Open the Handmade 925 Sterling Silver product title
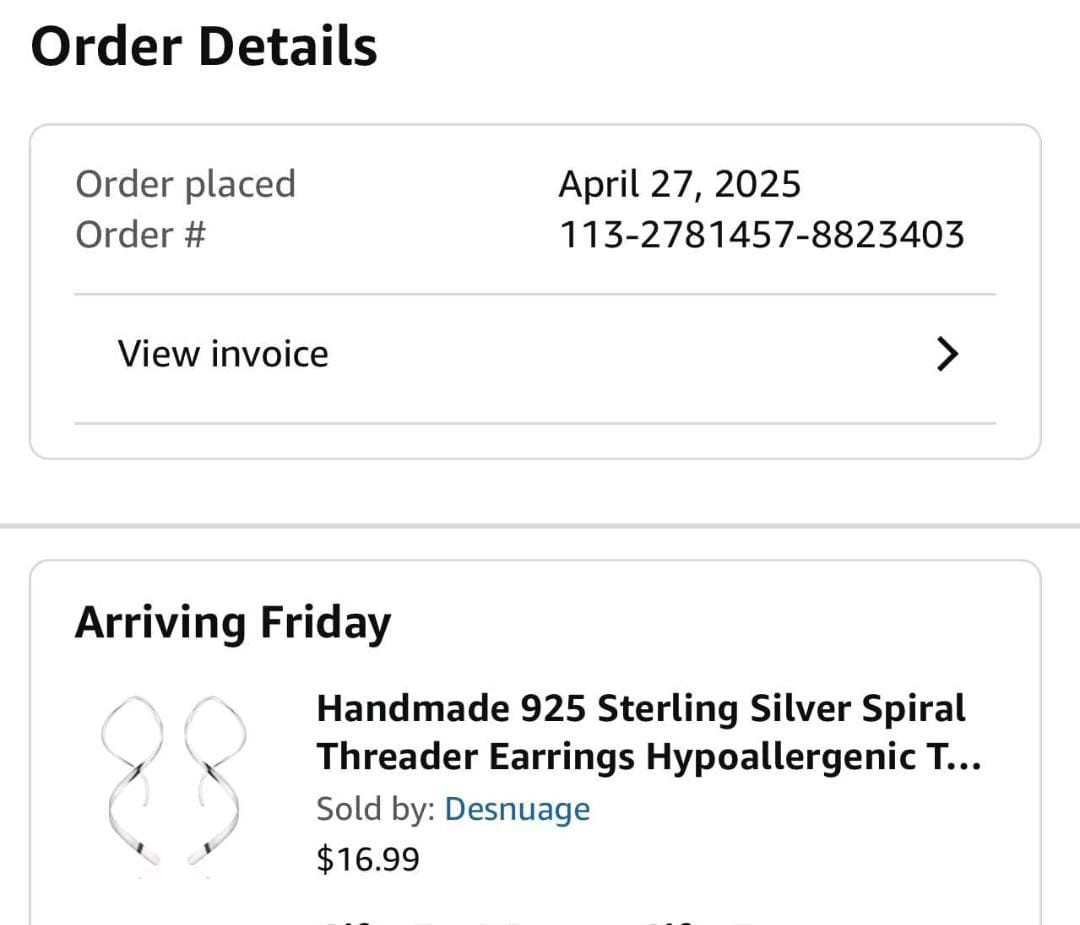 coord(649,732)
